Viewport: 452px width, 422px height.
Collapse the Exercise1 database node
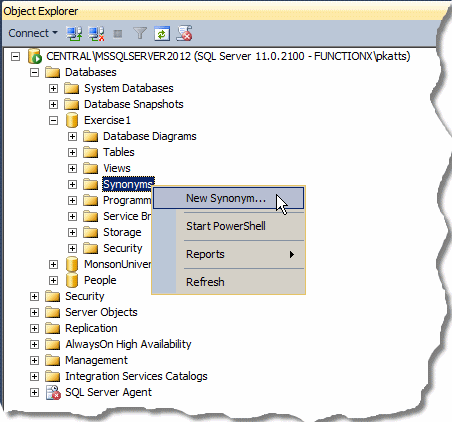click(x=53, y=120)
